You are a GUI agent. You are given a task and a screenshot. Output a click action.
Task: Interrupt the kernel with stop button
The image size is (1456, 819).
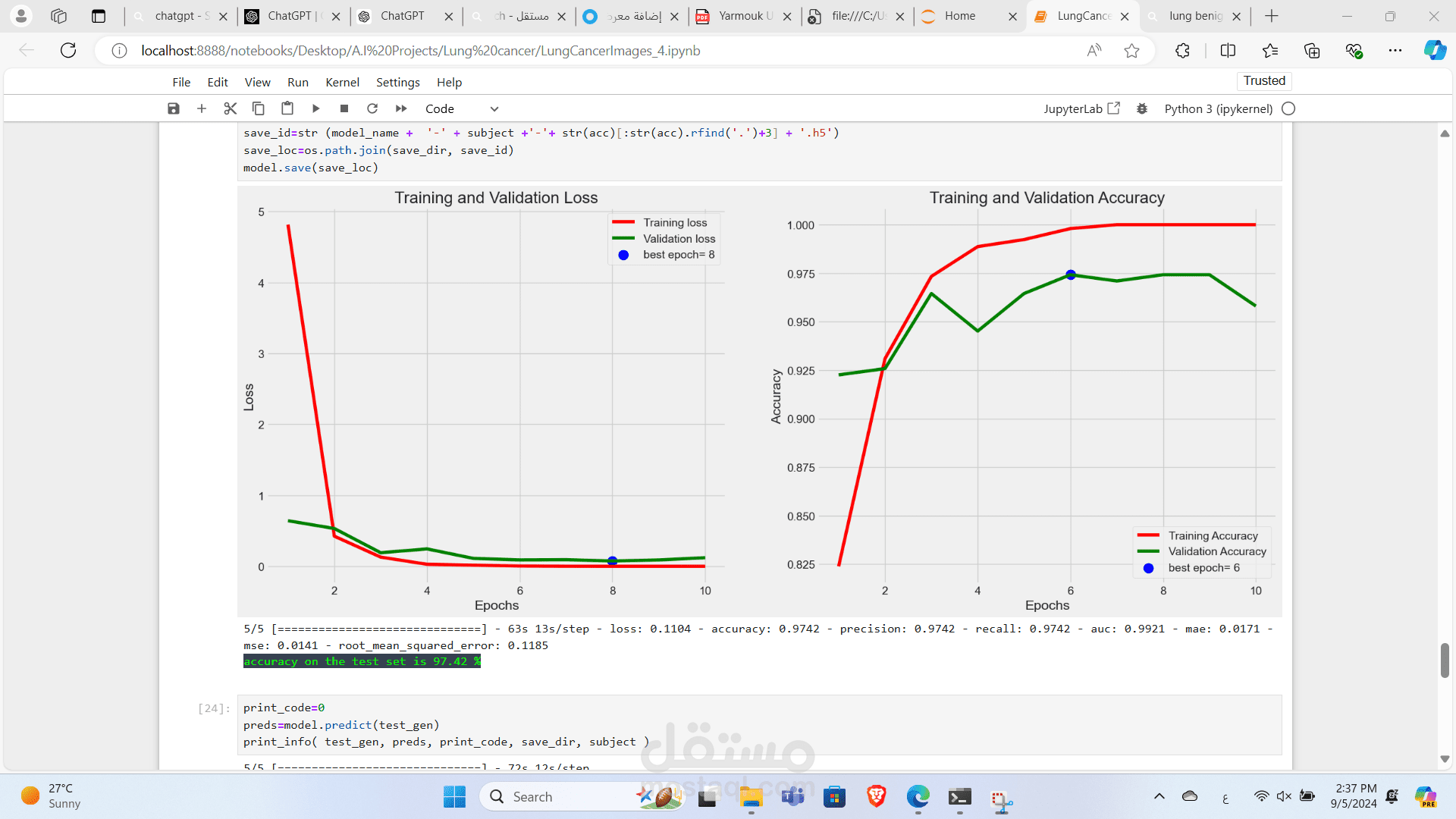click(x=344, y=108)
